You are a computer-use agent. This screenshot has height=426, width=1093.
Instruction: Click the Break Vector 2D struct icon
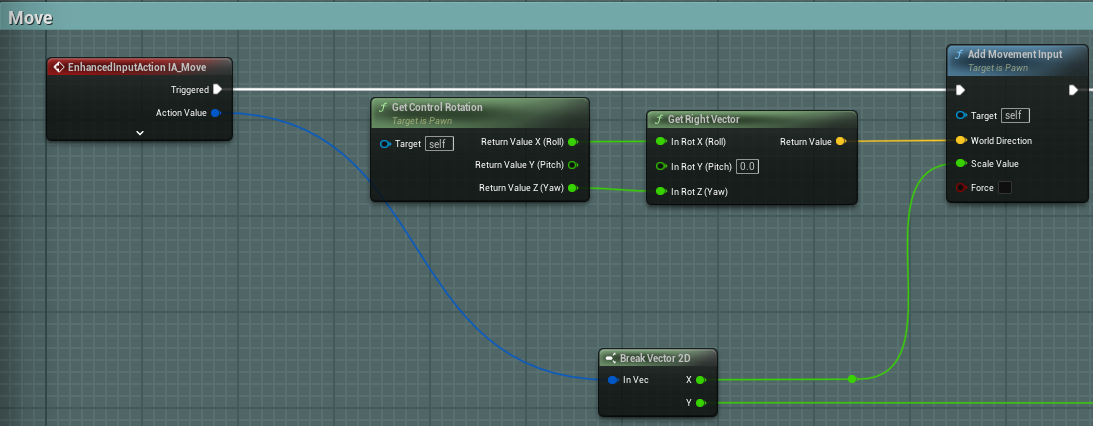pos(610,358)
